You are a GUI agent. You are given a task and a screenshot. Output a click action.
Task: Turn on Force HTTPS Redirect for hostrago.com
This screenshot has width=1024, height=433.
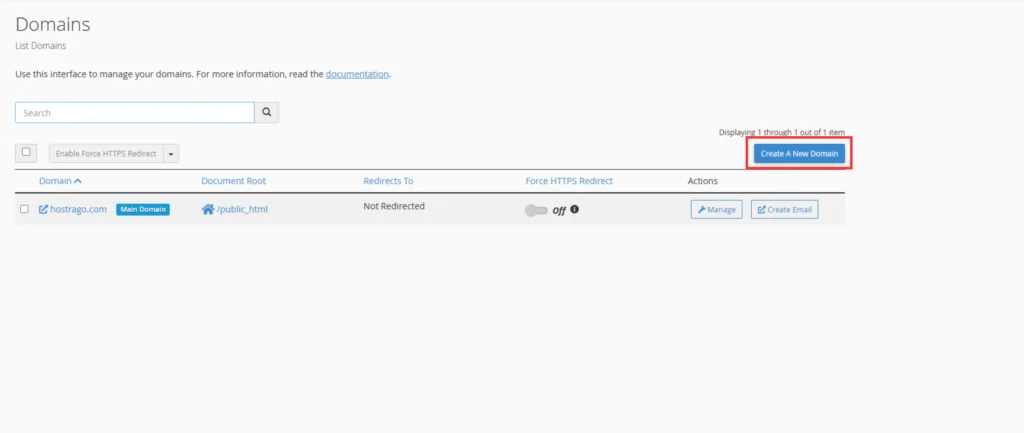click(x=536, y=210)
